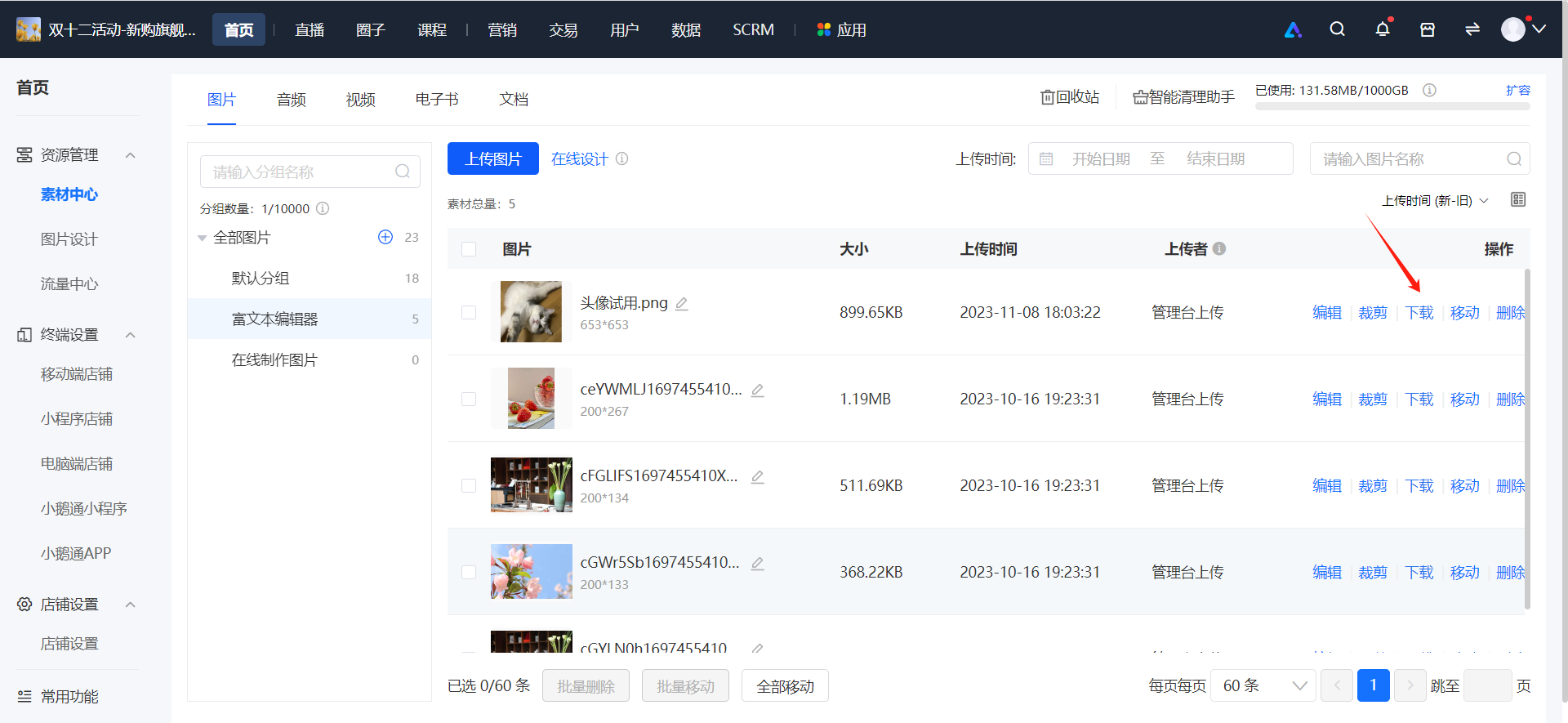Check the box for cGWr5Sb1697455410 row
The image size is (1568, 723).
point(469,572)
